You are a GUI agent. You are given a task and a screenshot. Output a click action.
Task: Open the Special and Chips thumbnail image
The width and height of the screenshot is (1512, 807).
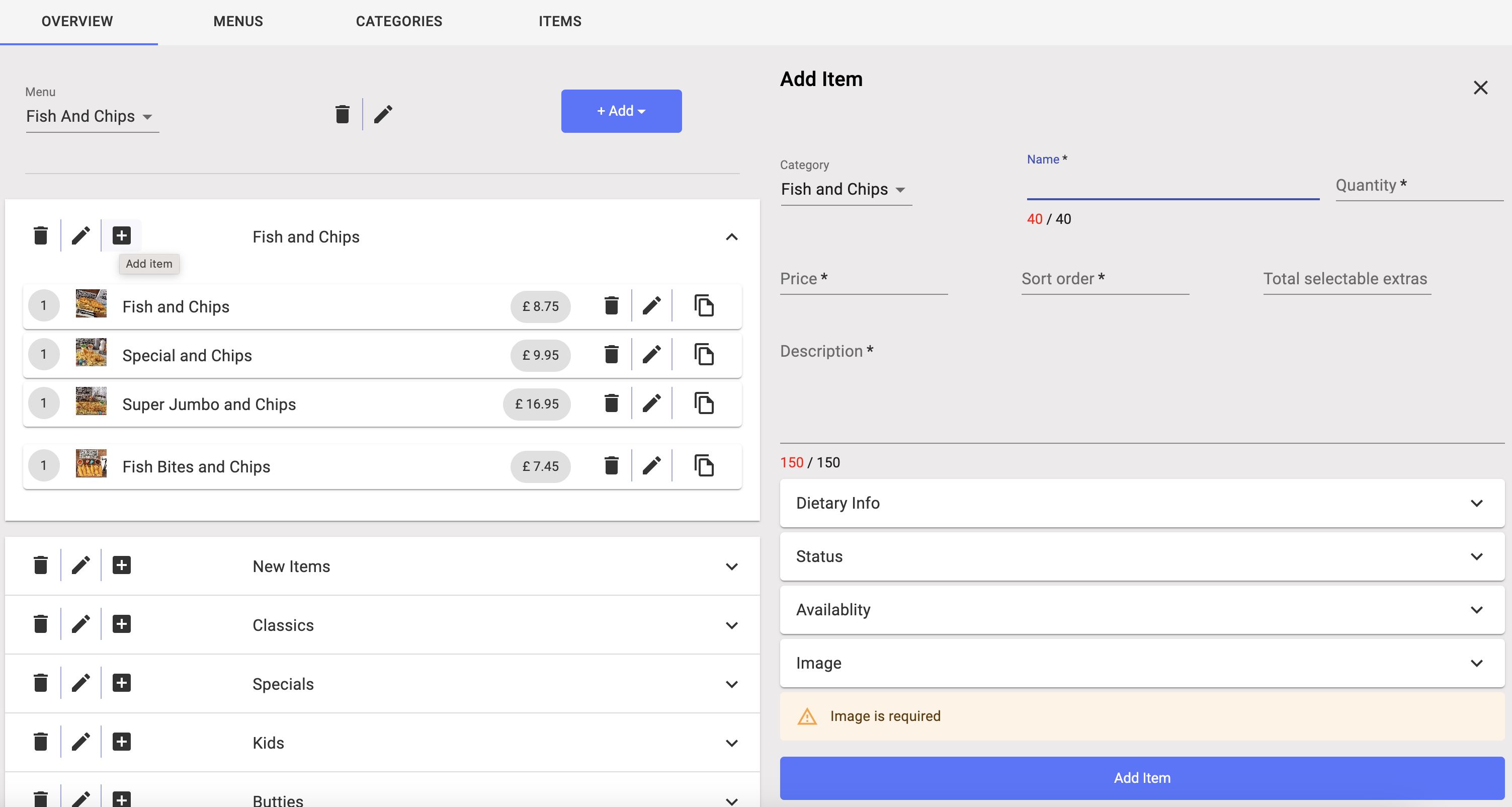click(91, 352)
